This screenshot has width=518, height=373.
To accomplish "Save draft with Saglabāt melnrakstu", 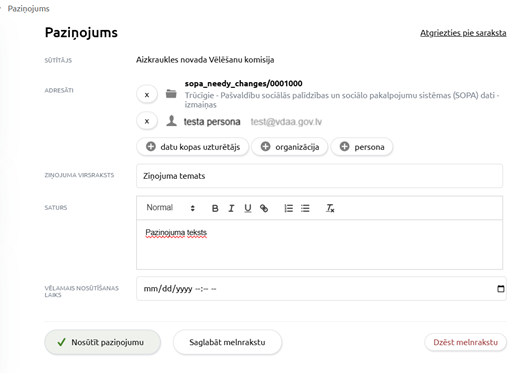I will tap(227, 342).
